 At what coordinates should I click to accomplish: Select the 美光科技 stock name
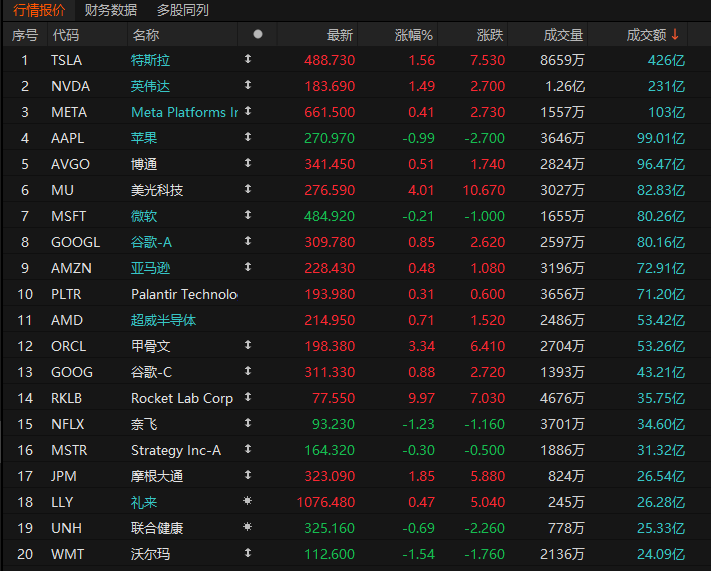click(x=157, y=190)
